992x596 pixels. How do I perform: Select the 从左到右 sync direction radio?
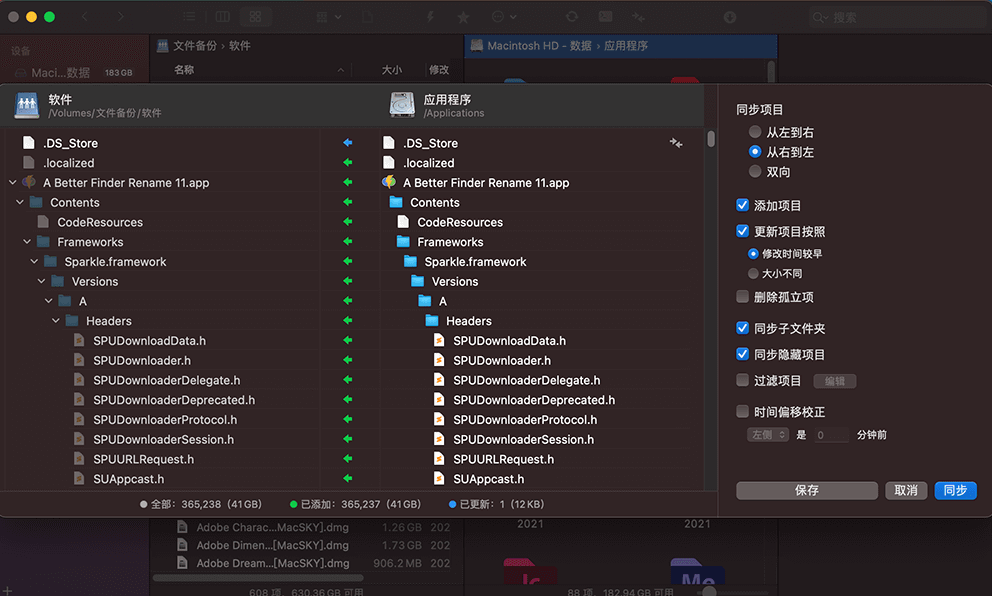(755, 132)
